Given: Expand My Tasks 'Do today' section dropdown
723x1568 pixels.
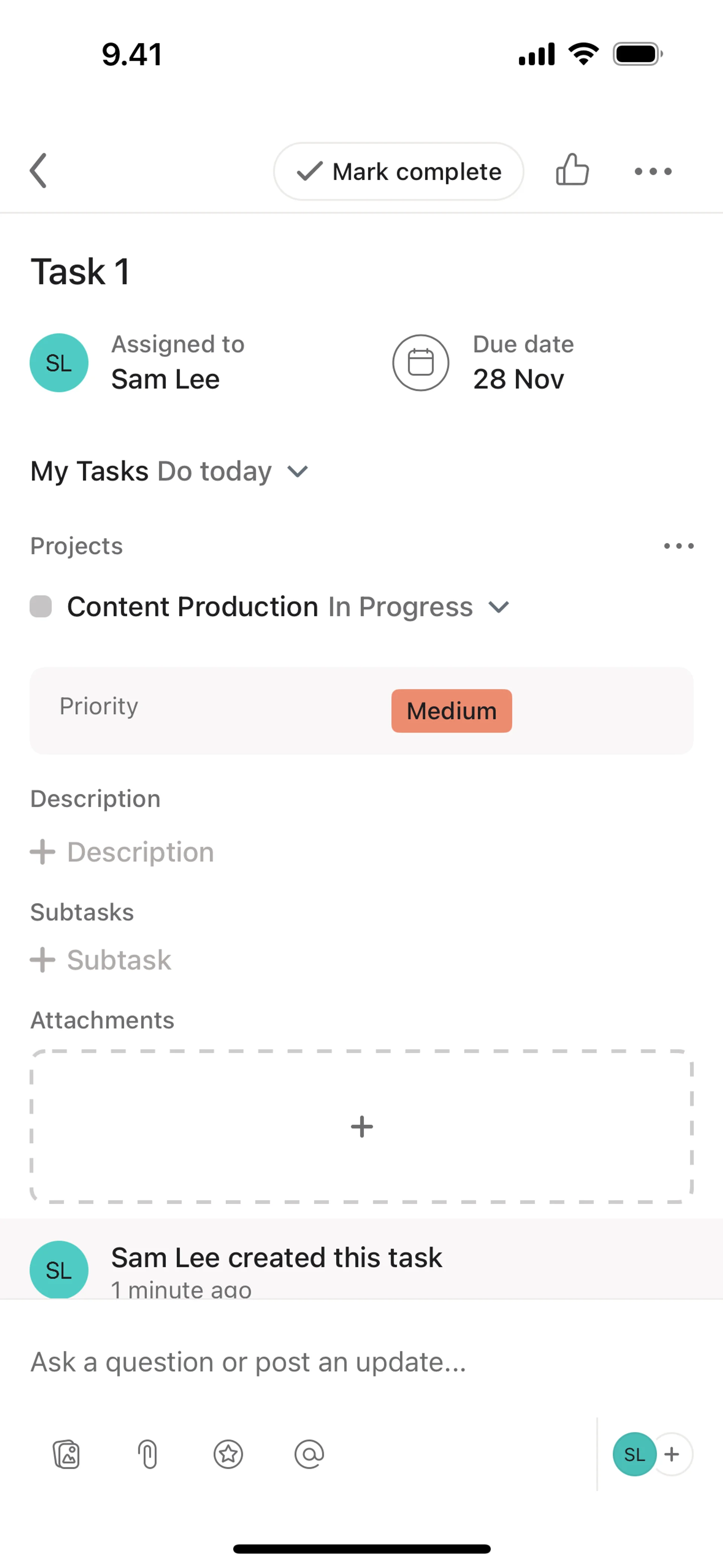Looking at the screenshot, I should click(x=297, y=472).
